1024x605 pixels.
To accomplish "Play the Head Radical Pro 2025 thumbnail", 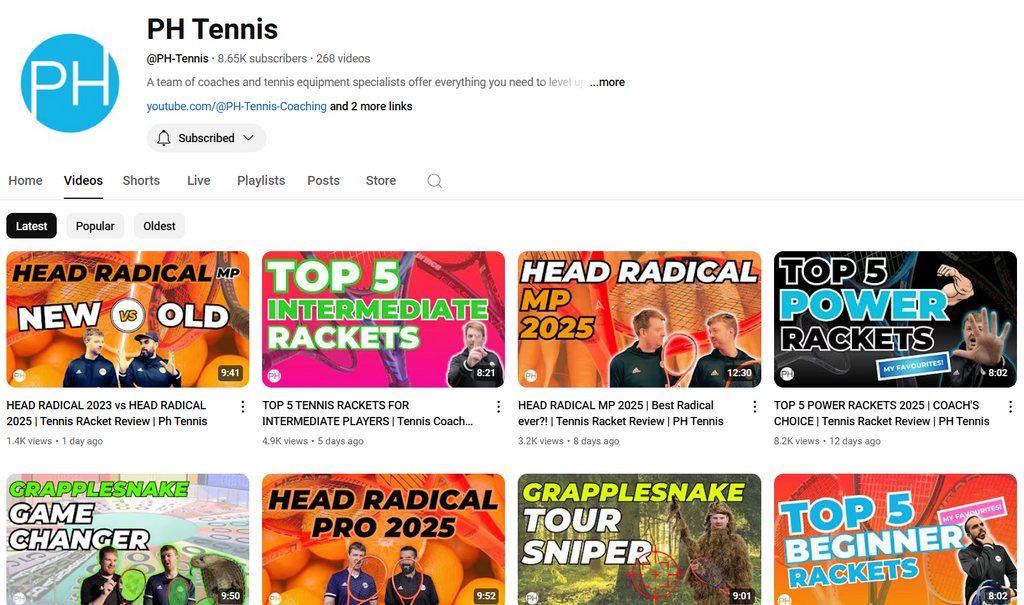I will (x=383, y=539).
